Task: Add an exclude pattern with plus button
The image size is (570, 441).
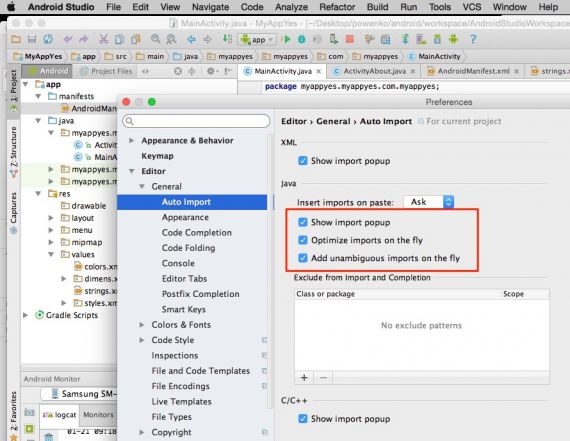Action: pyautogui.click(x=304, y=378)
